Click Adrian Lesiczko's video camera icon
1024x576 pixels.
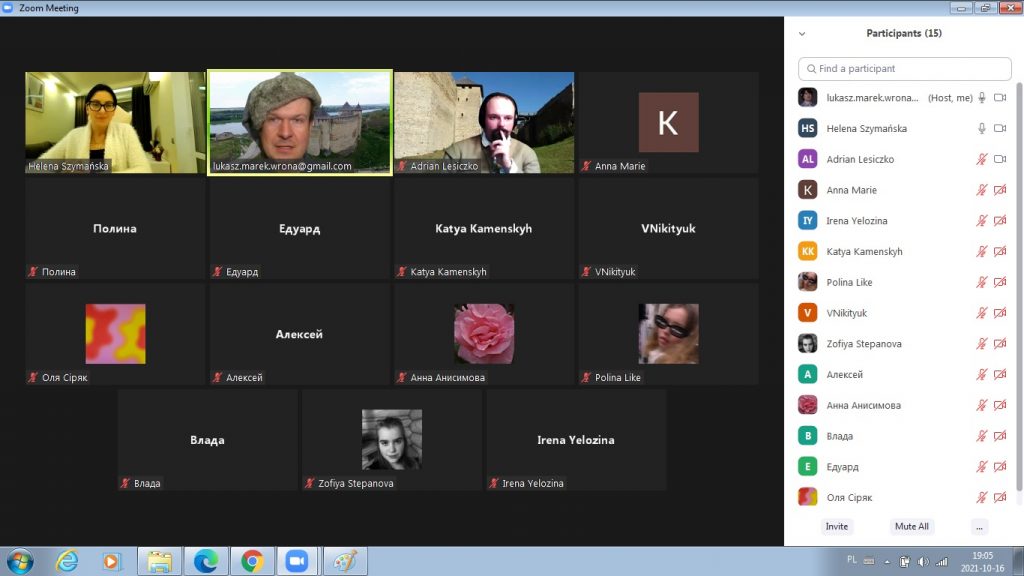(1000, 160)
